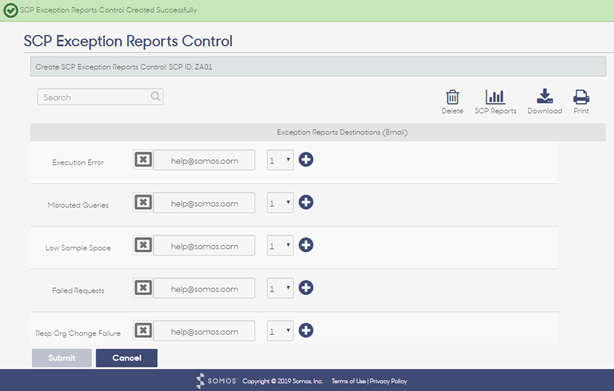Click the Print icon
This screenshot has height=391, width=614.
tap(581, 97)
